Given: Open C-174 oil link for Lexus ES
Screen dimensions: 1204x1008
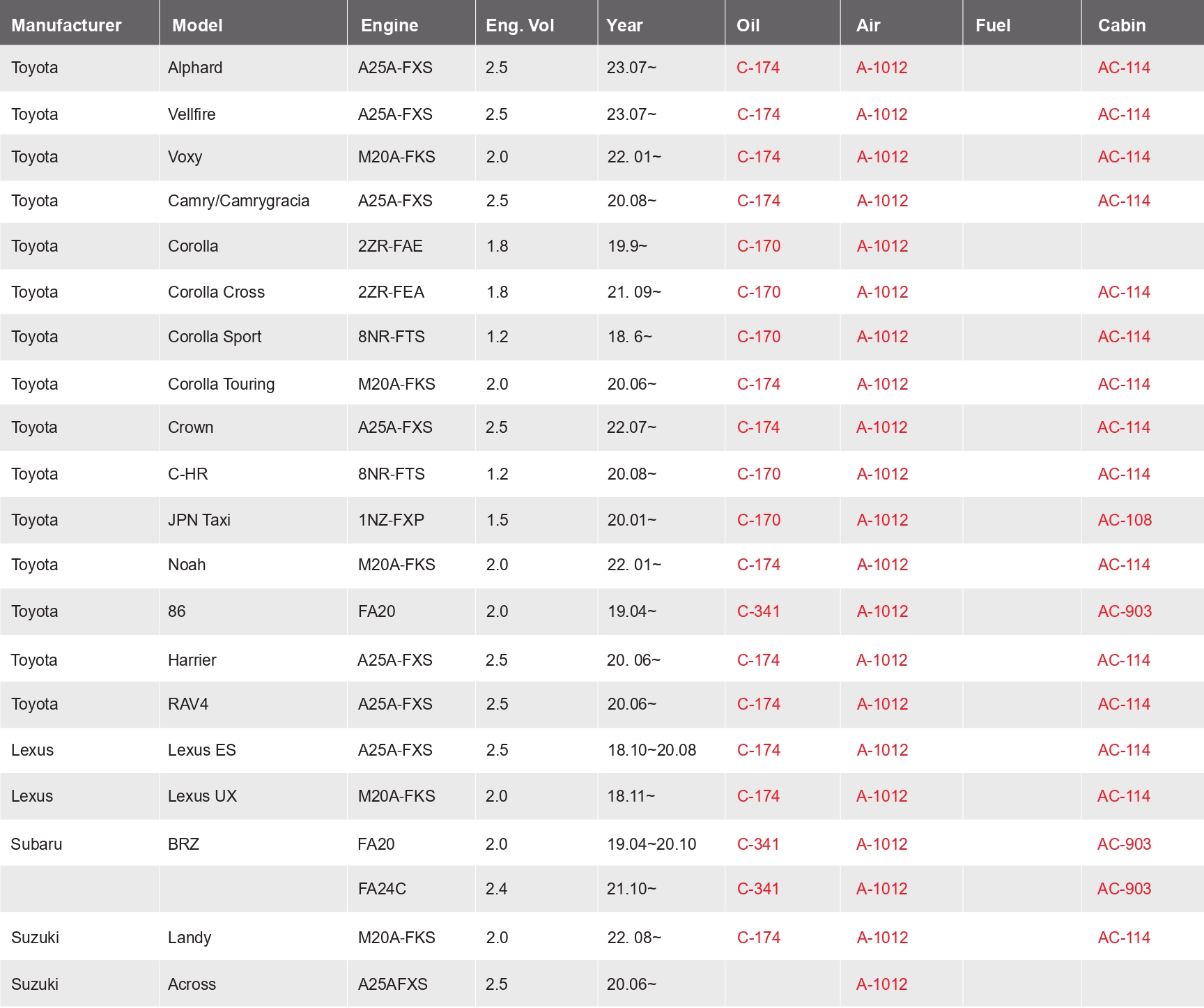Looking at the screenshot, I should click(x=758, y=750).
